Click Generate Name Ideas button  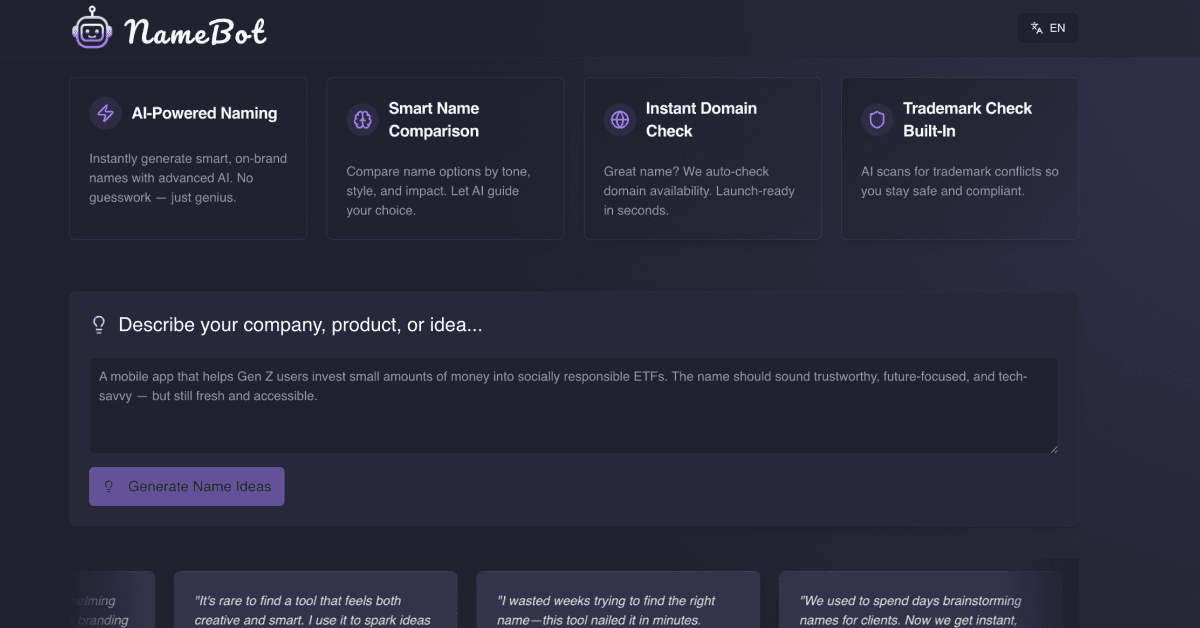(187, 486)
